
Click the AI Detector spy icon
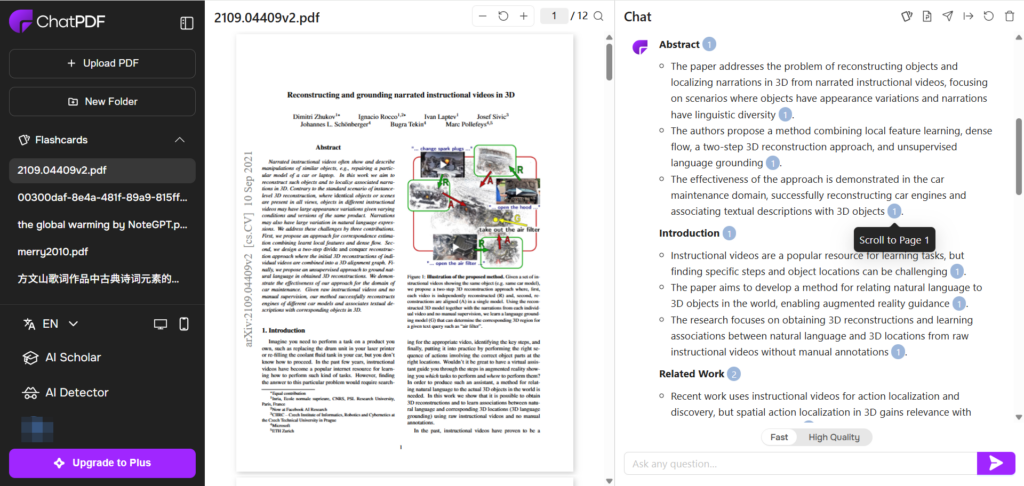click(30, 393)
